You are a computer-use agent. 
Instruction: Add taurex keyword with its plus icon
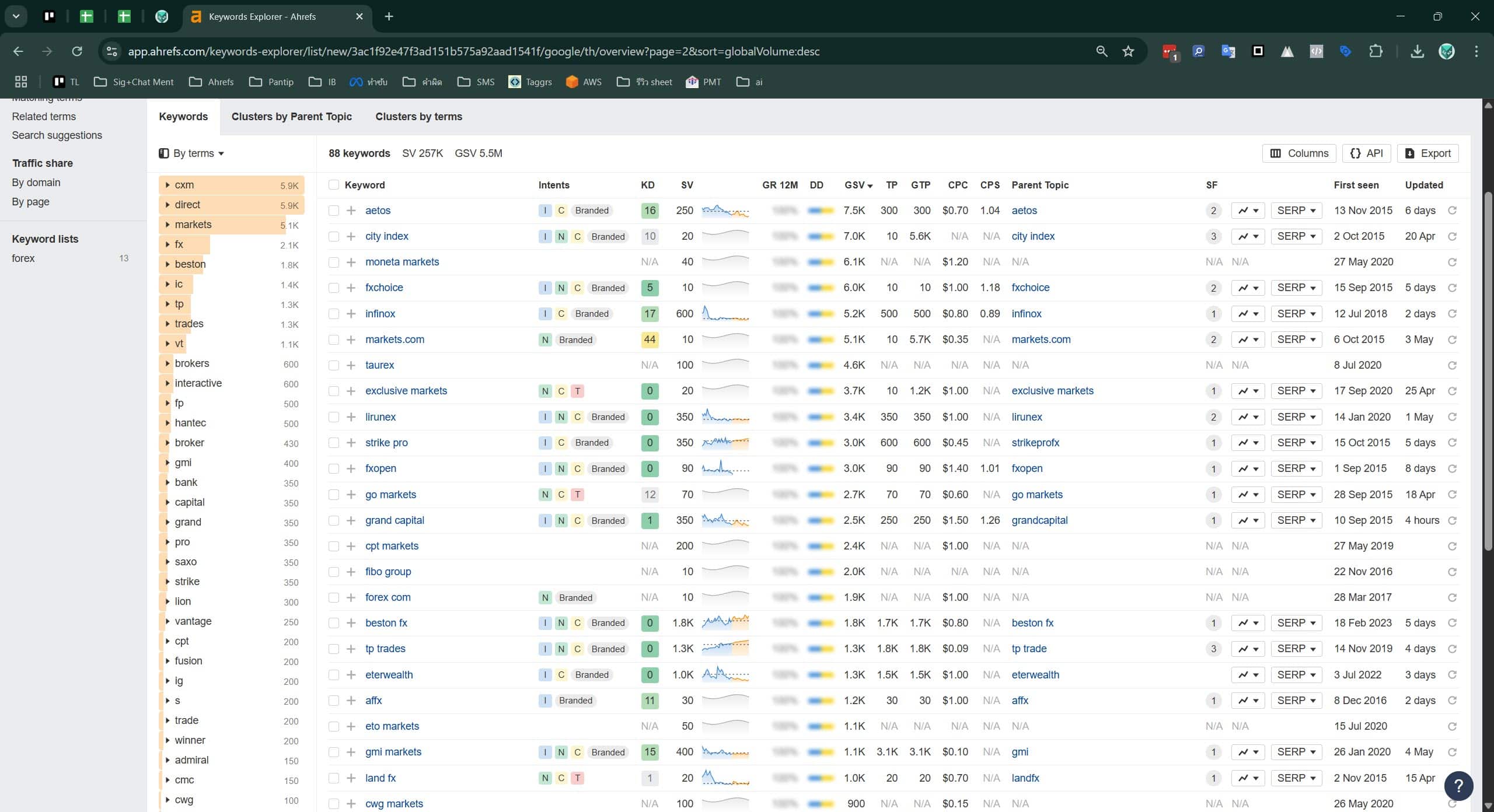(x=351, y=365)
